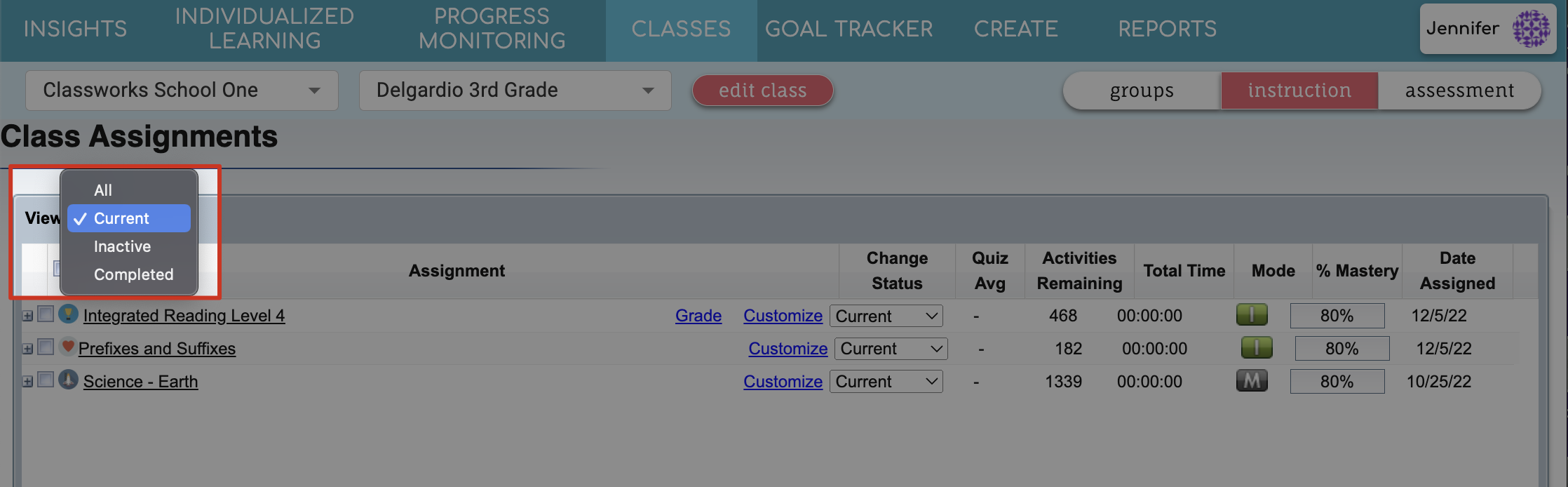This screenshot has width=1568, height=487.
Task: Click the edit class button
Action: 762,90
